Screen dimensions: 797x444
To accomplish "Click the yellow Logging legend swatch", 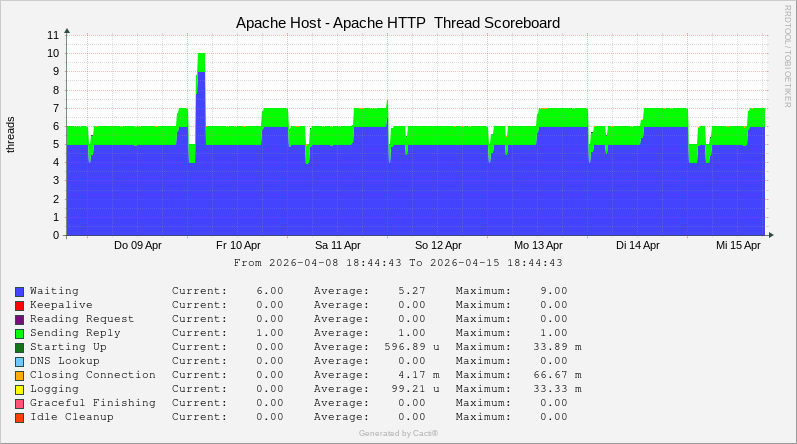I will point(19,389).
